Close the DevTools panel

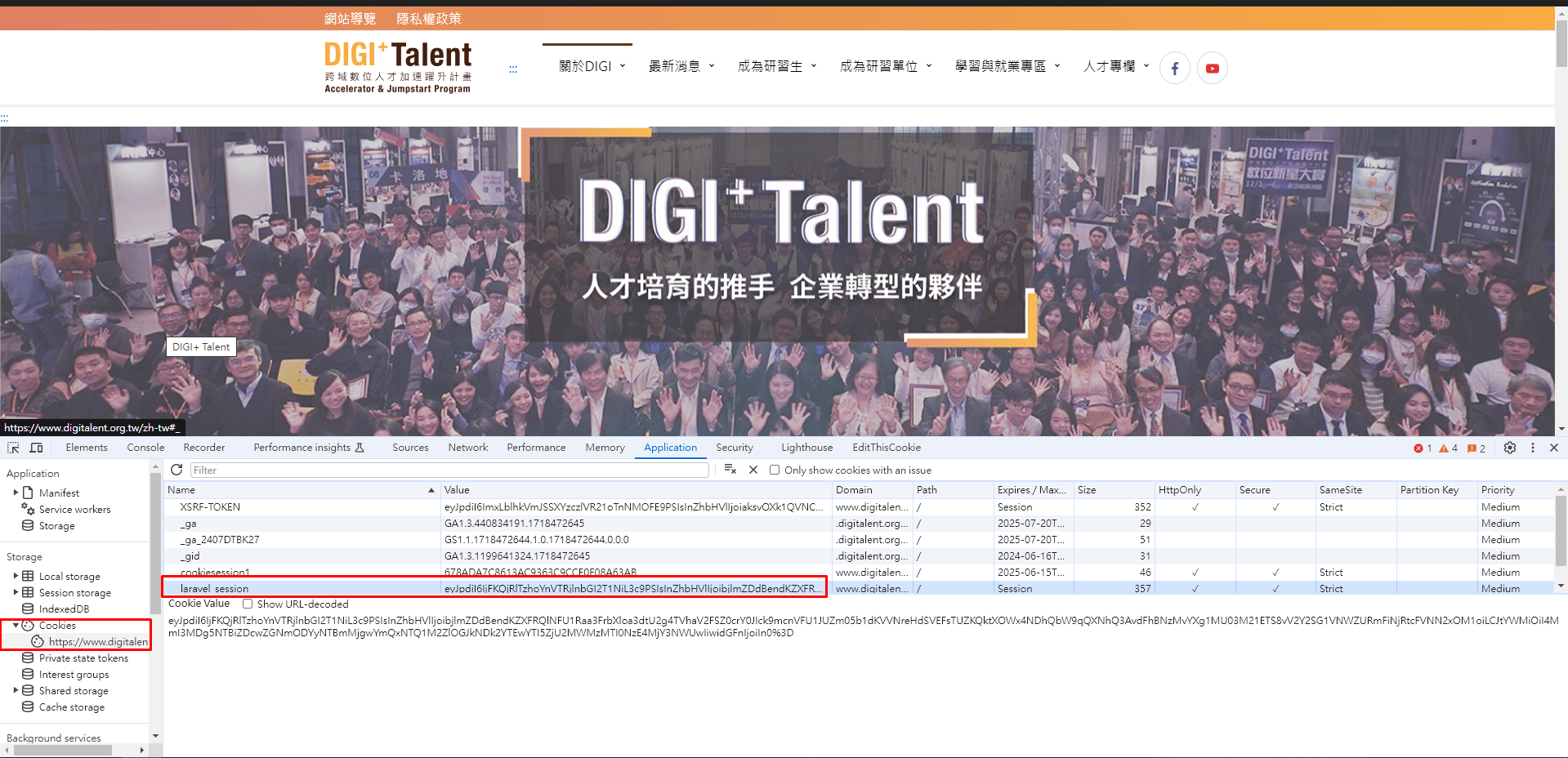(x=1554, y=448)
